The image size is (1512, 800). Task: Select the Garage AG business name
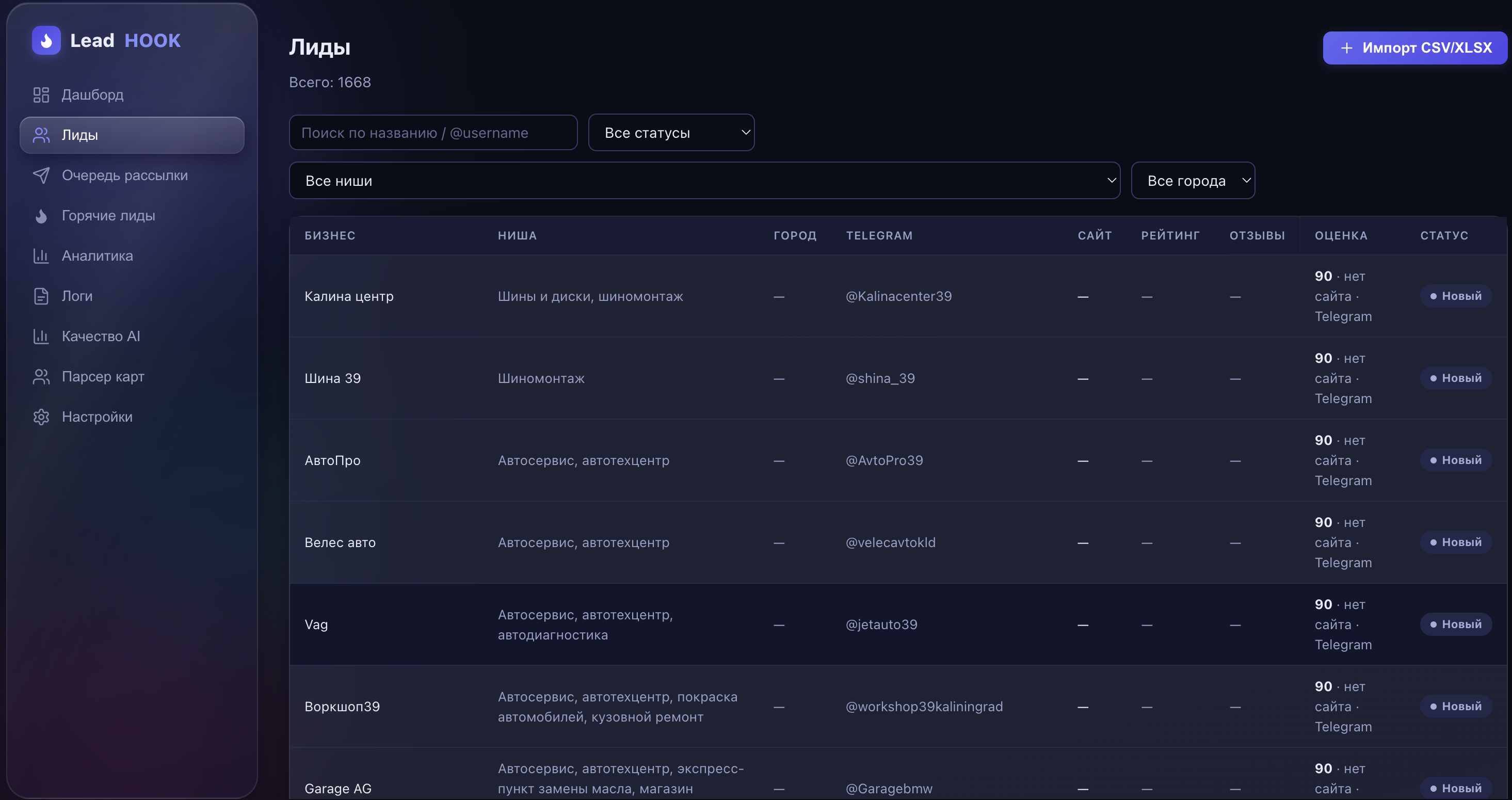tap(338, 789)
